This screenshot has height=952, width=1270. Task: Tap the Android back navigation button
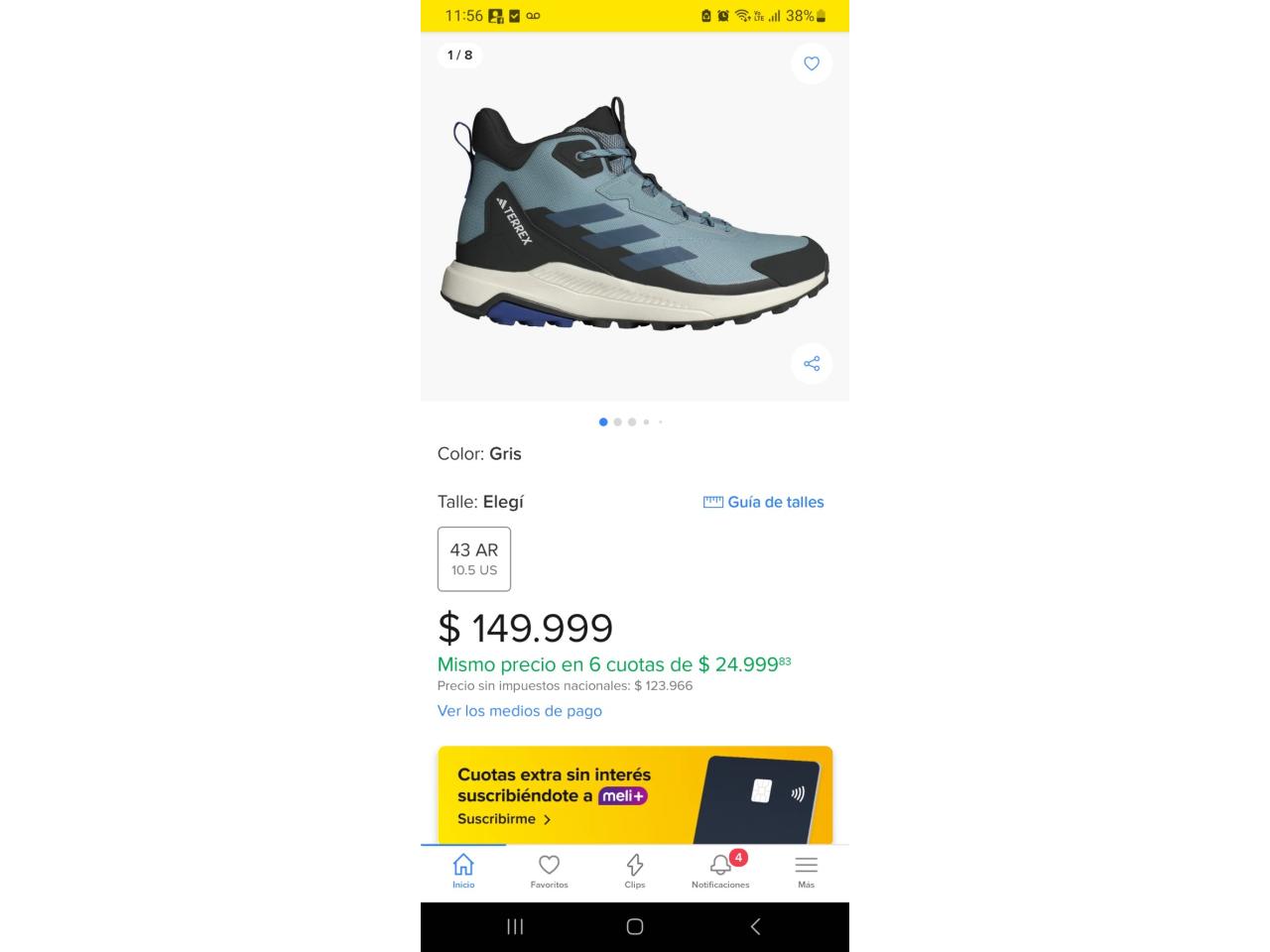coord(755,926)
